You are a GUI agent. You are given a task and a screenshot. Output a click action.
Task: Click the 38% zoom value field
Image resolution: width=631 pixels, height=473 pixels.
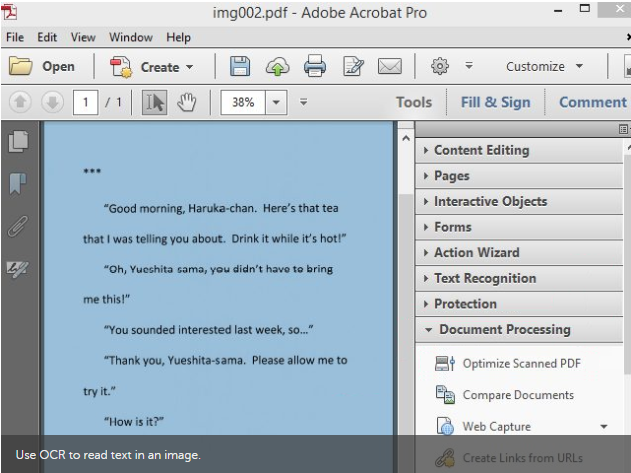coord(243,102)
